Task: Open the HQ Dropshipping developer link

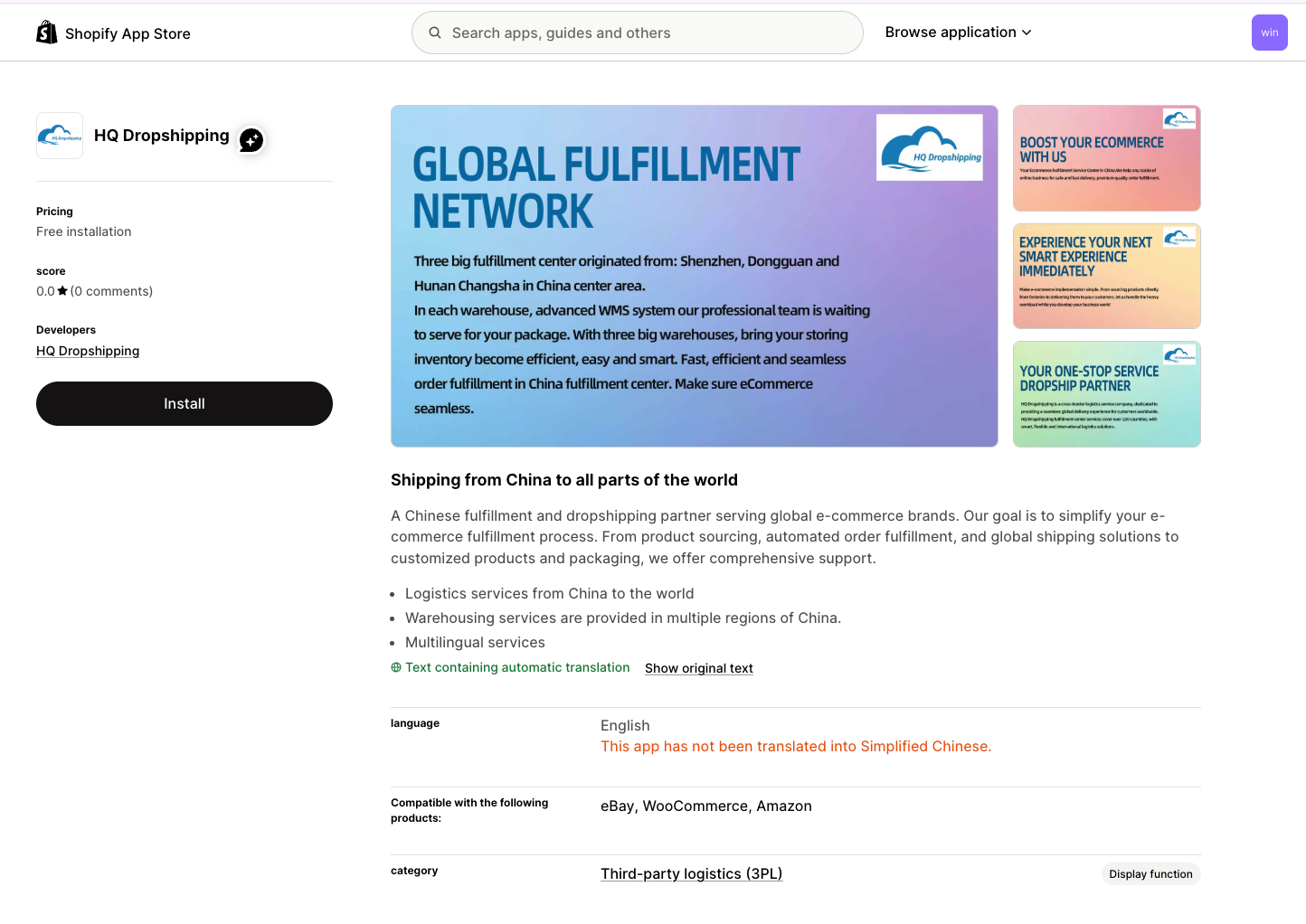Action: (x=87, y=351)
